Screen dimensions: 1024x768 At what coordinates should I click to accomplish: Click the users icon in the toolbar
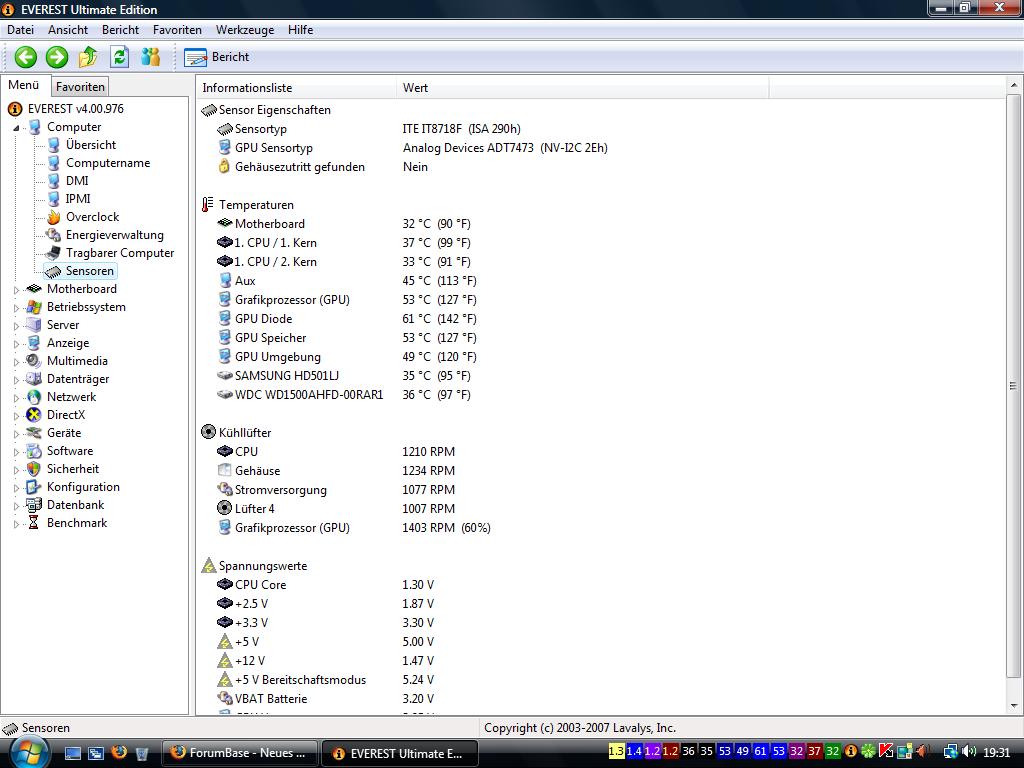(x=151, y=57)
